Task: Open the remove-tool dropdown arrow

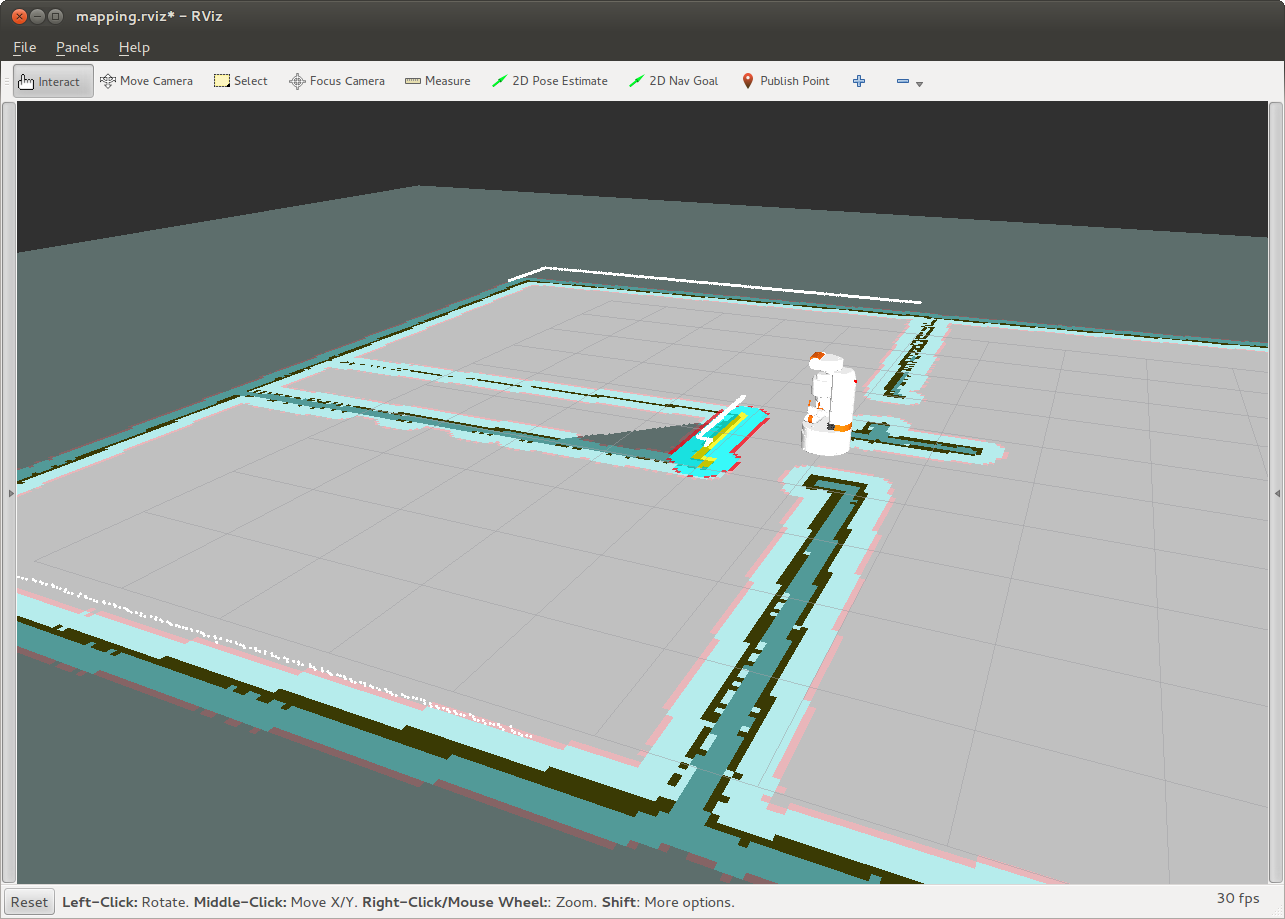Action: tap(920, 84)
